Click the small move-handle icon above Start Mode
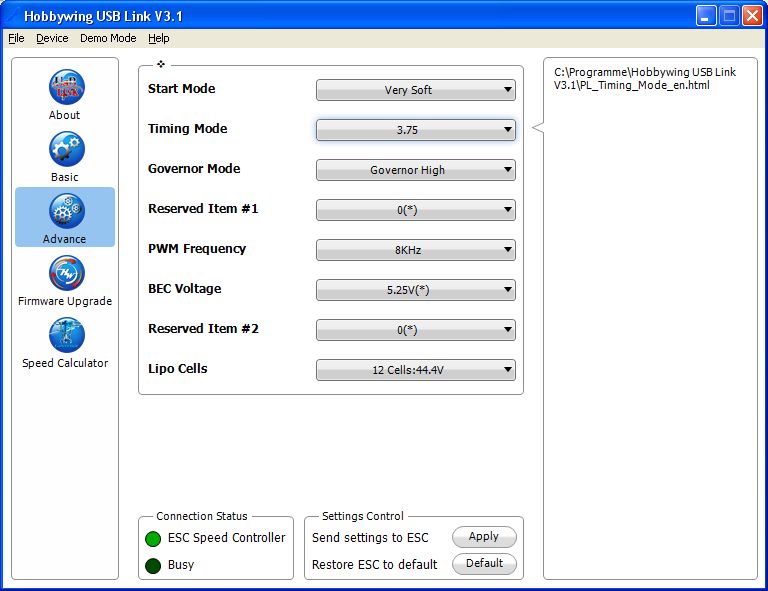The image size is (768, 591). pos(161,64)
